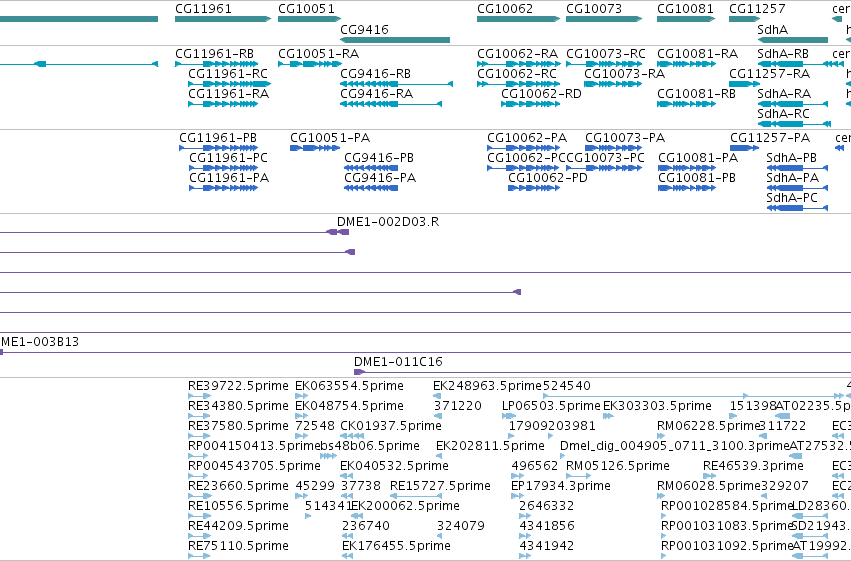Open transcript CG11961-RA label
This screenshot has width=851, height=561.
coord(228,94)
